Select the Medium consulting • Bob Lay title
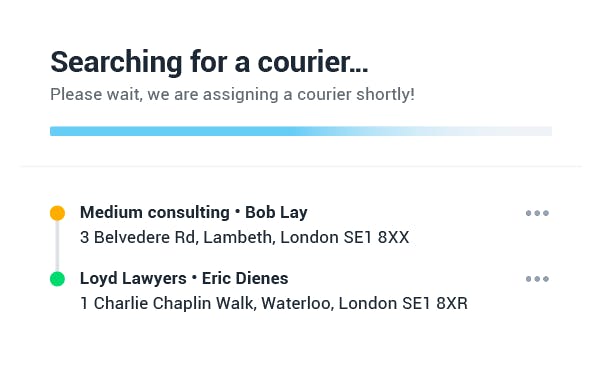600x367 pixels. click(194, 212)
